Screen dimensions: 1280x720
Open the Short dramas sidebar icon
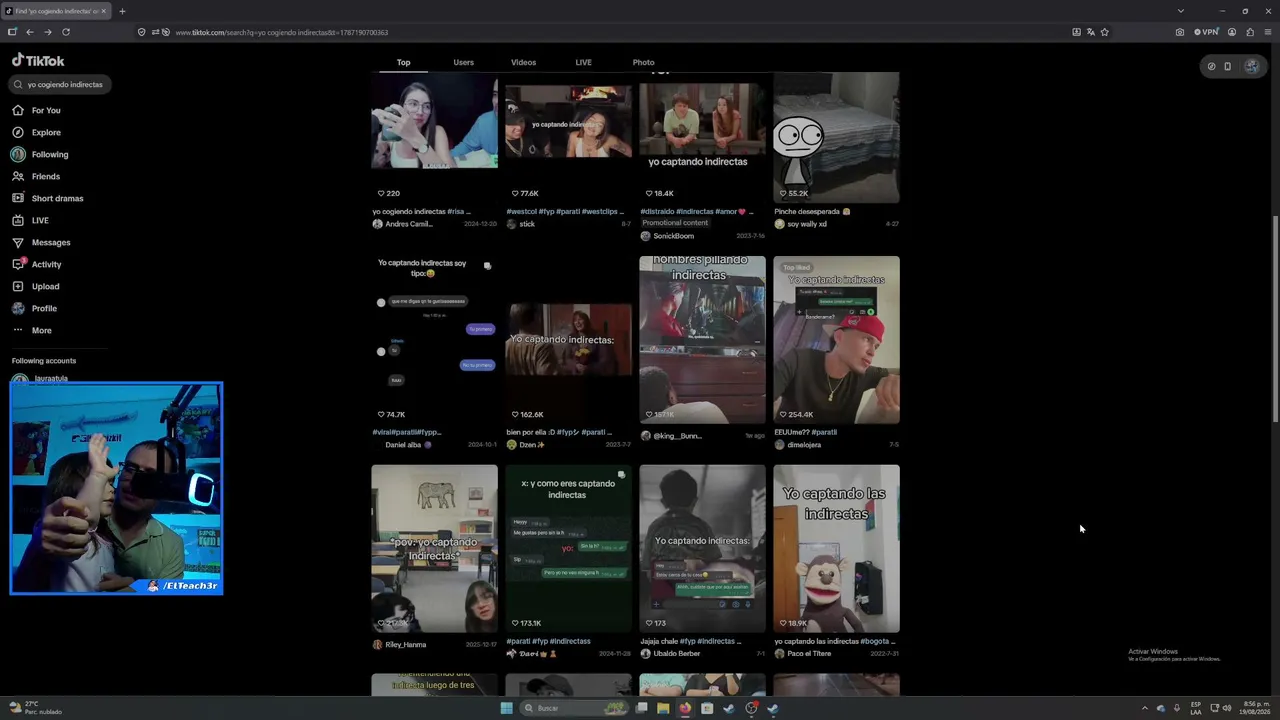click(x=18, y=198)
